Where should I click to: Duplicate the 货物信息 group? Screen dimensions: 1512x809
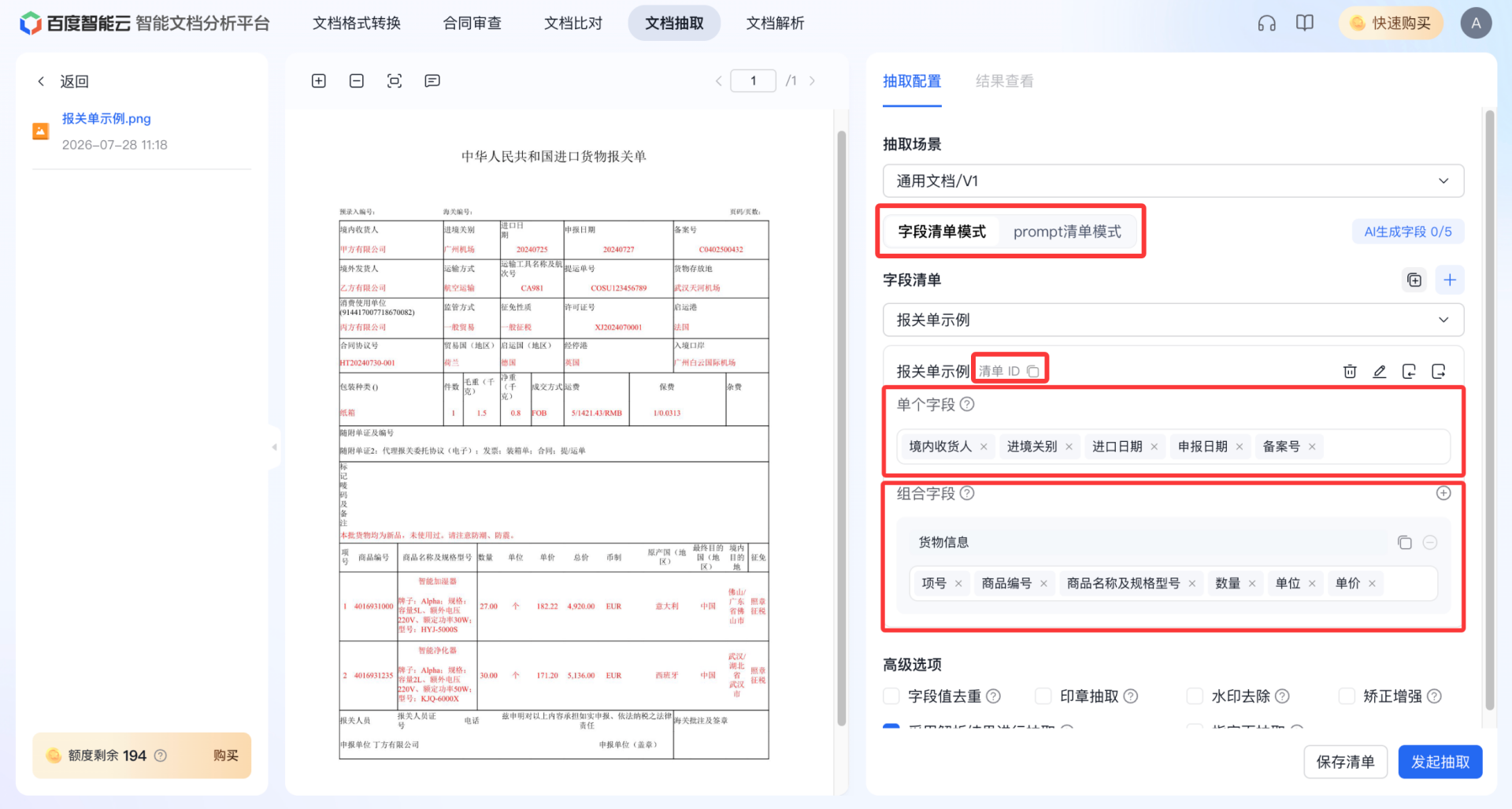pyautogui.click(x=1405, y=542)
